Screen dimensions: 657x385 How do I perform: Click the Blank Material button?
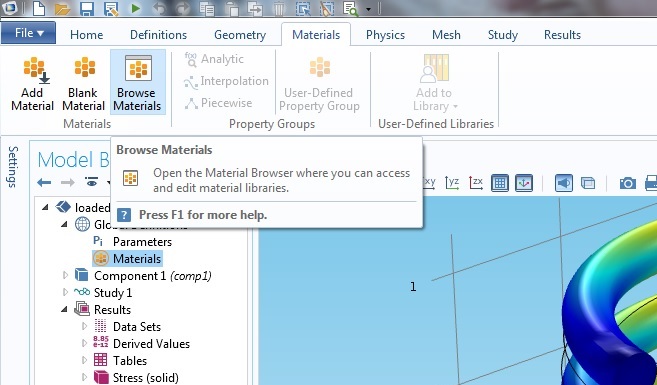point(83,83)
